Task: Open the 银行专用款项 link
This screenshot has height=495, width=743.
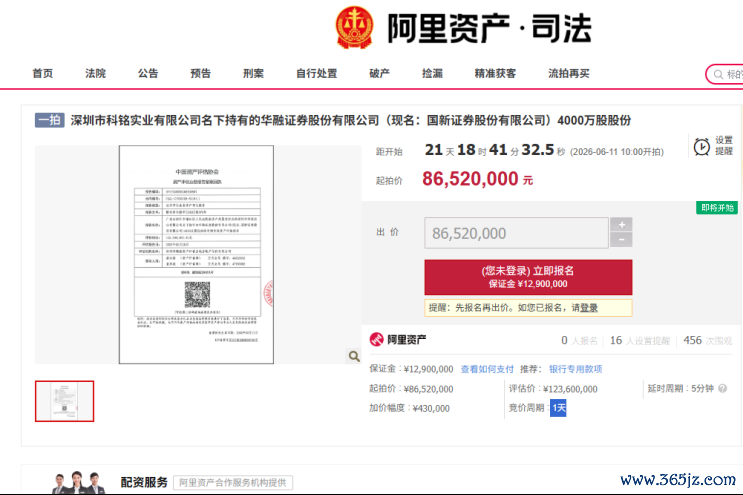Action: [575, 369]
